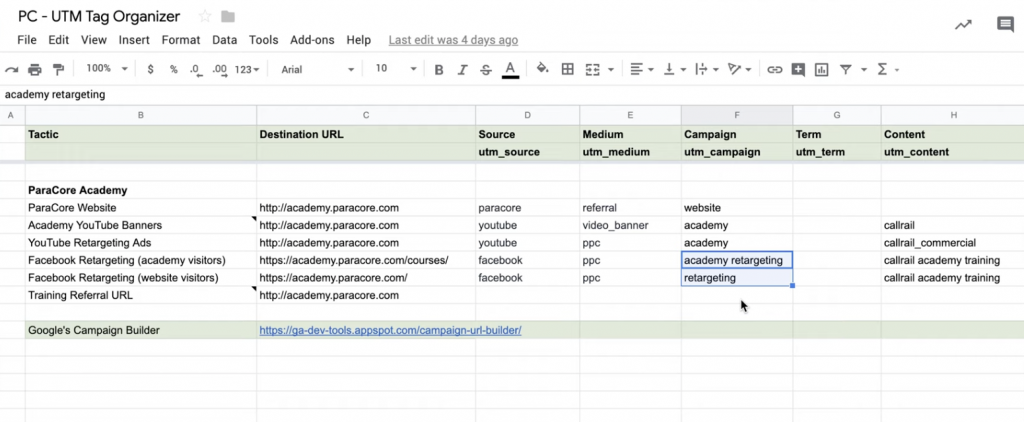Select the 'academy retargeting' campaign cell
This screenshot has height=422, width=1024.
[x=737, y=260]
